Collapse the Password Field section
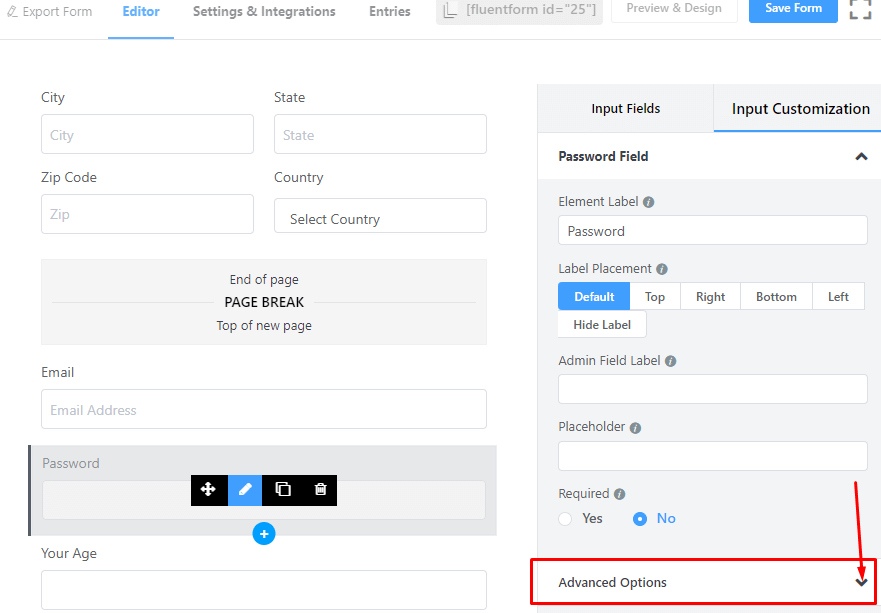 [x=861, y=157]
